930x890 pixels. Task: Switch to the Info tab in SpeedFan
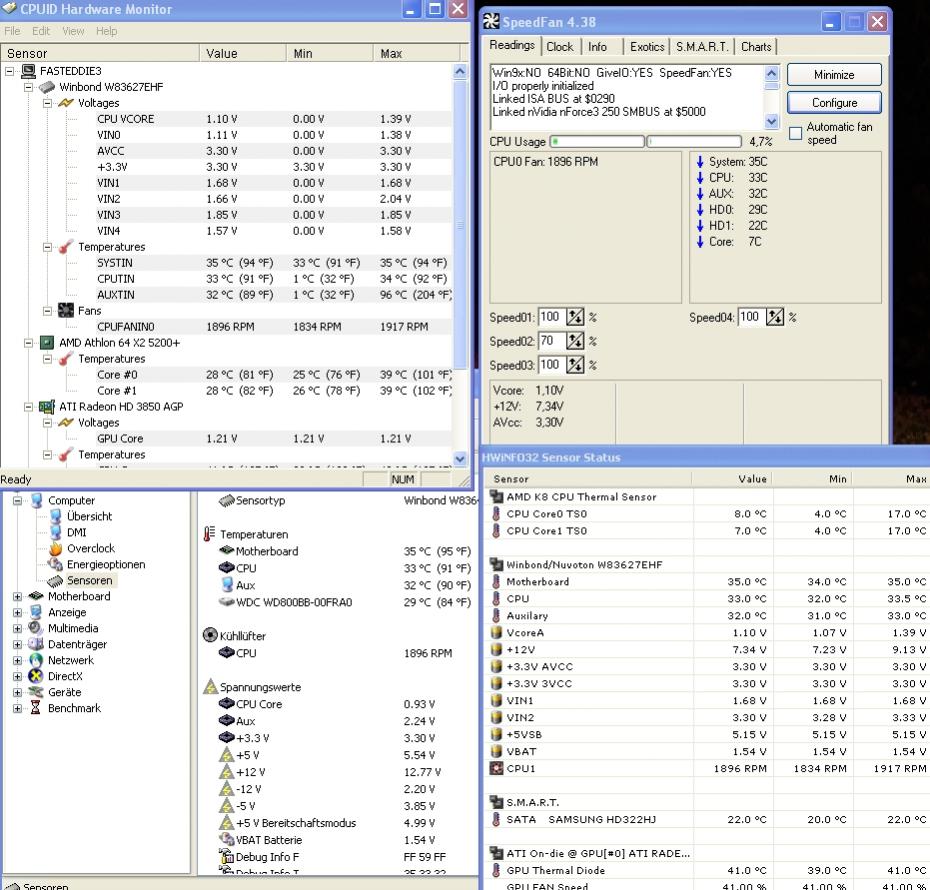point(597,47)
